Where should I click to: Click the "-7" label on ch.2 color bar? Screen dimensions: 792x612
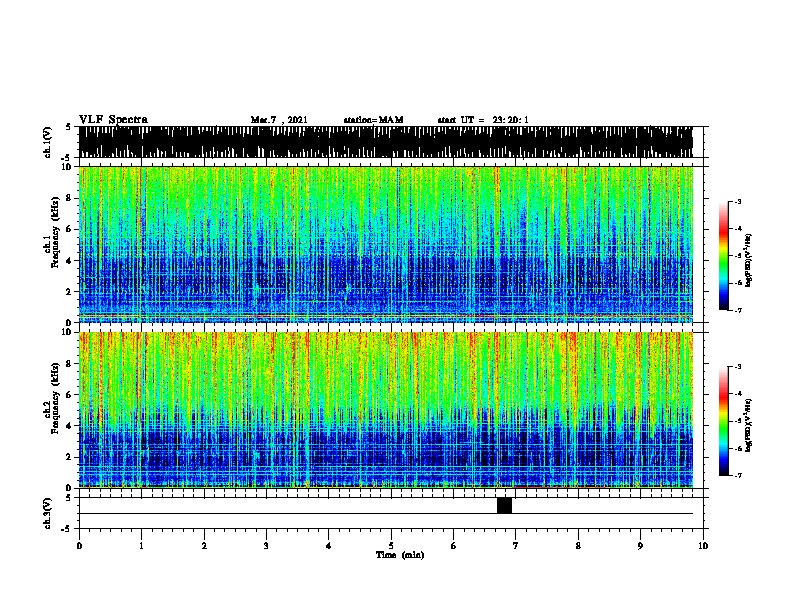click(737, 475)
